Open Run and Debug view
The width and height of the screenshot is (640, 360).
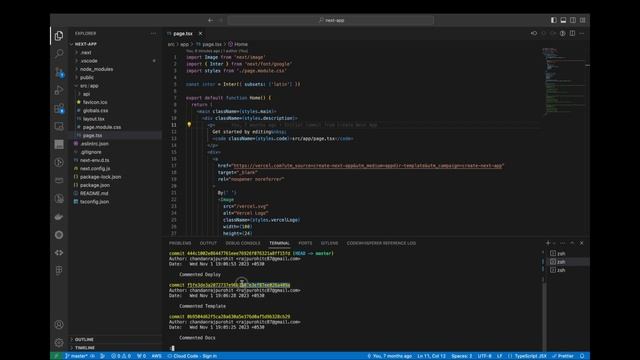(x=59, y=90)
